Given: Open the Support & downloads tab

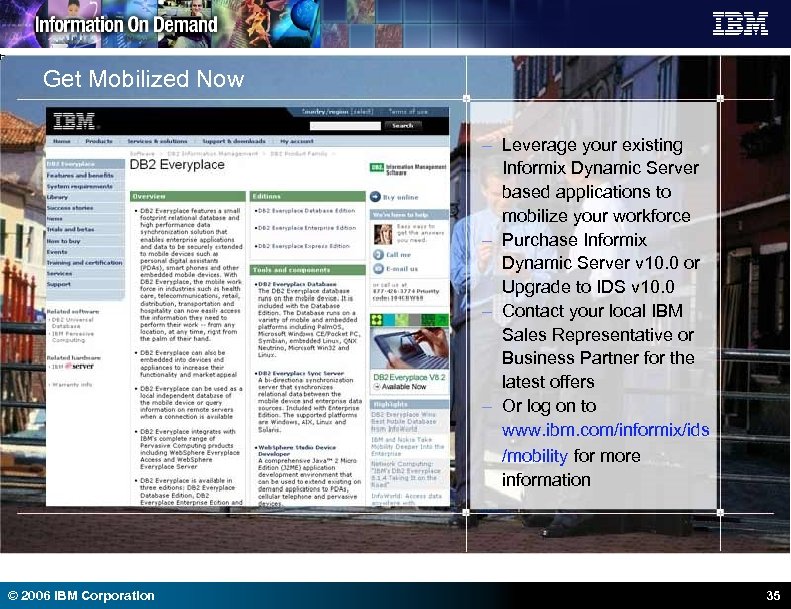Looking at the screenshot, I should (234, 141).
